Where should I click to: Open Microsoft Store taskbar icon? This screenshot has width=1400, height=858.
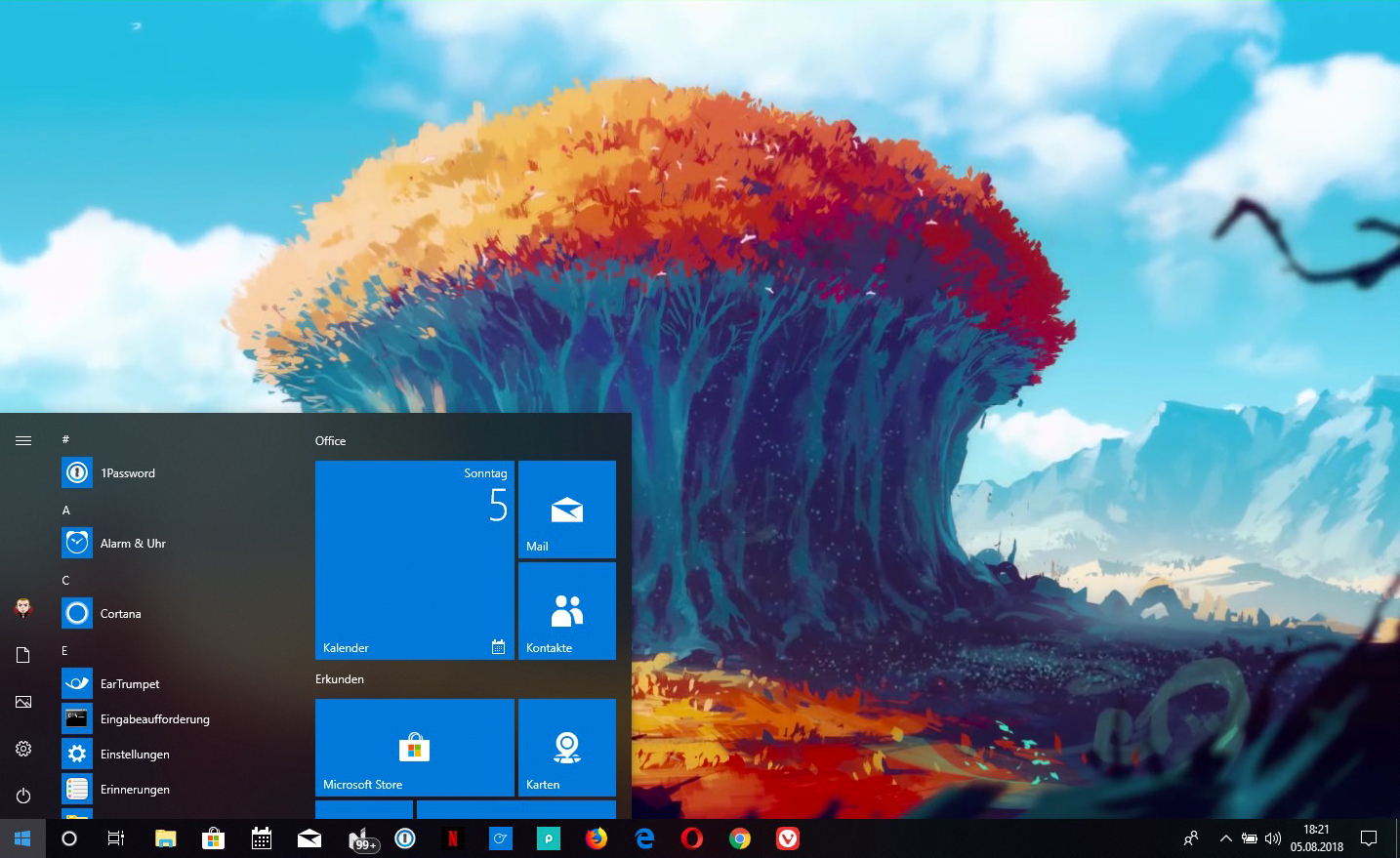point(213,838)
